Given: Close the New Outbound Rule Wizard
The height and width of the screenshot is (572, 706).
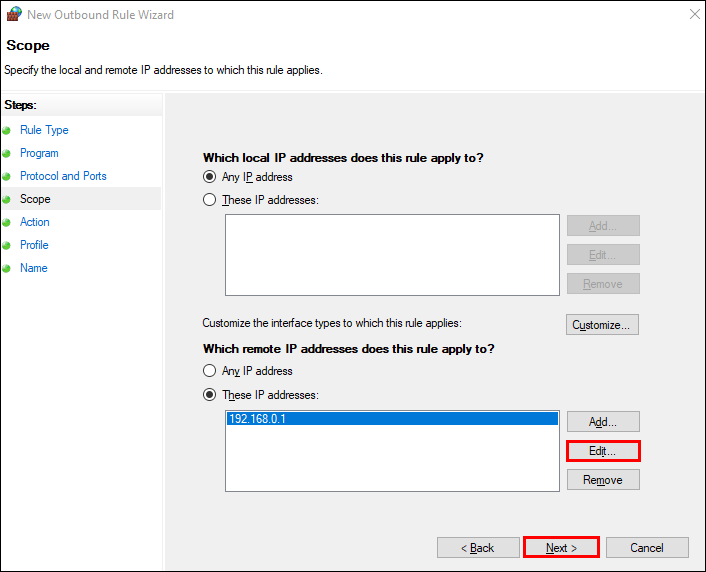Looking at the screenshot, I should (x=694, y=15).
